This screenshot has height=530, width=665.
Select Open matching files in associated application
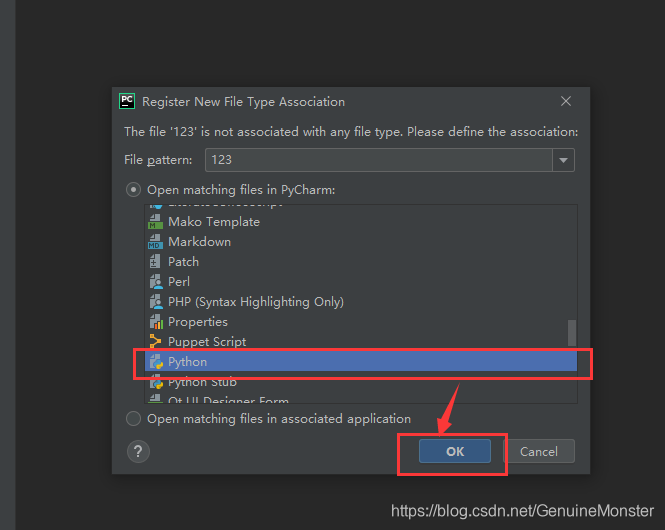tap(133, 418)
